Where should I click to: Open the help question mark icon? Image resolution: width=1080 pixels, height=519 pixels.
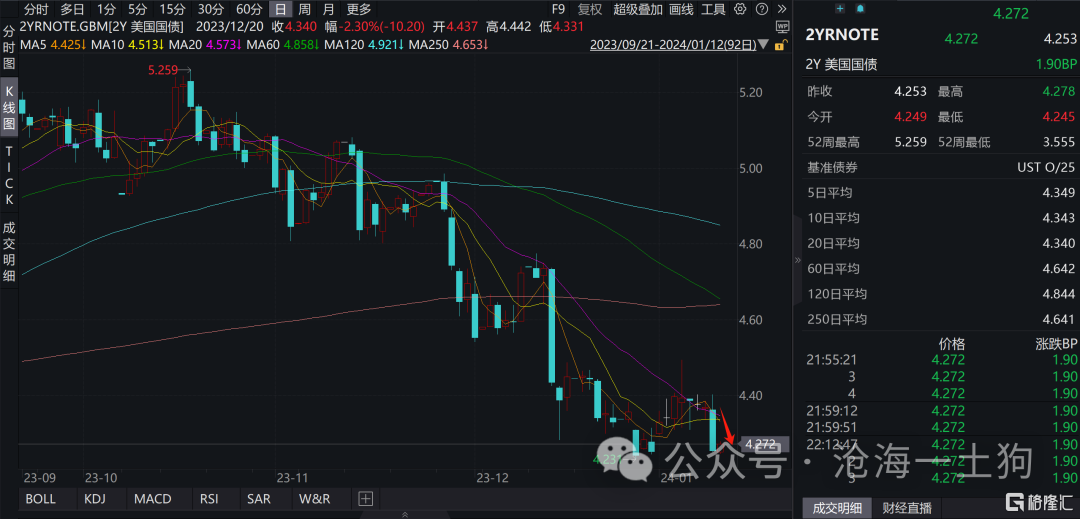tap(760, 9)
